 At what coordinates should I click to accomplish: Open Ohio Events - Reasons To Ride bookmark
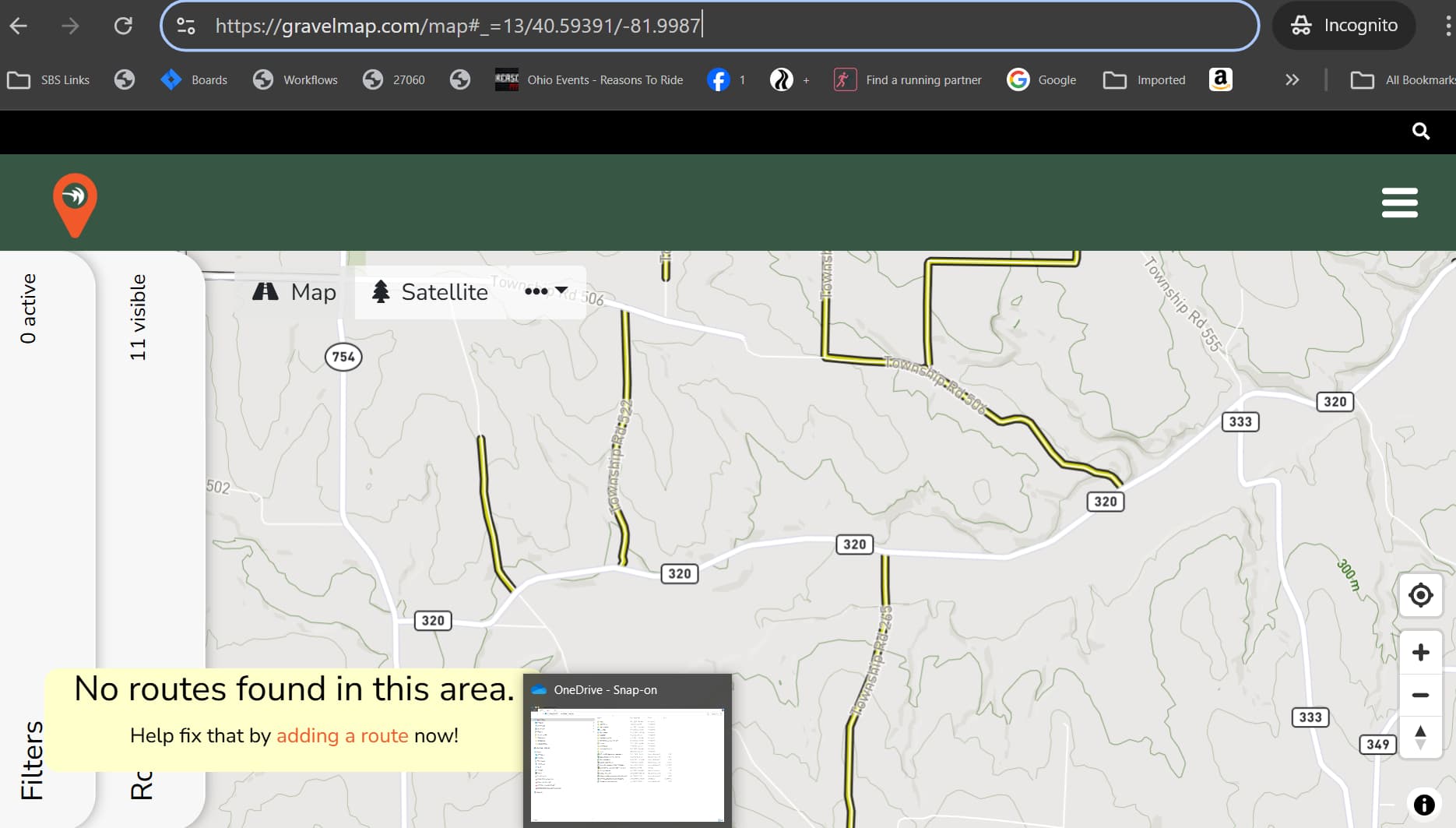point(589,79)
